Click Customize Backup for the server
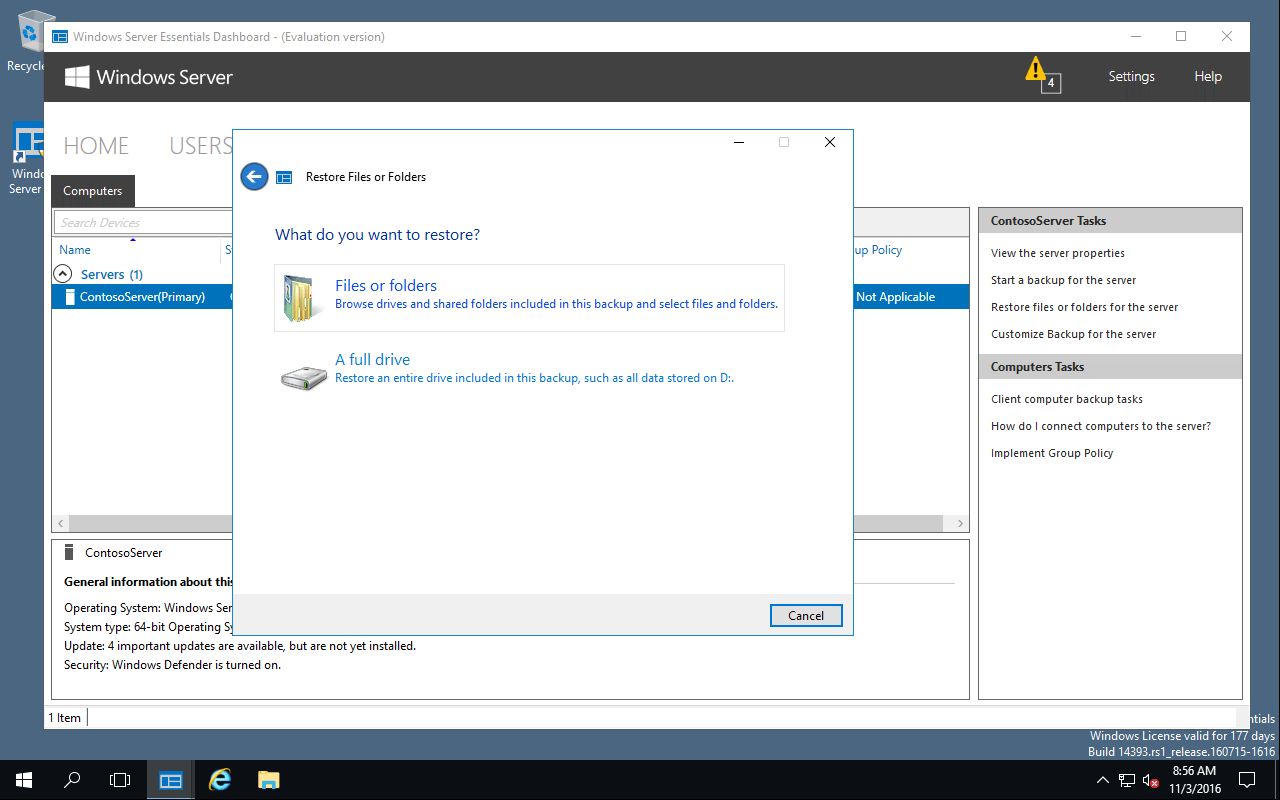This screenshot has height=800, width=1280. click(1073, 334)
